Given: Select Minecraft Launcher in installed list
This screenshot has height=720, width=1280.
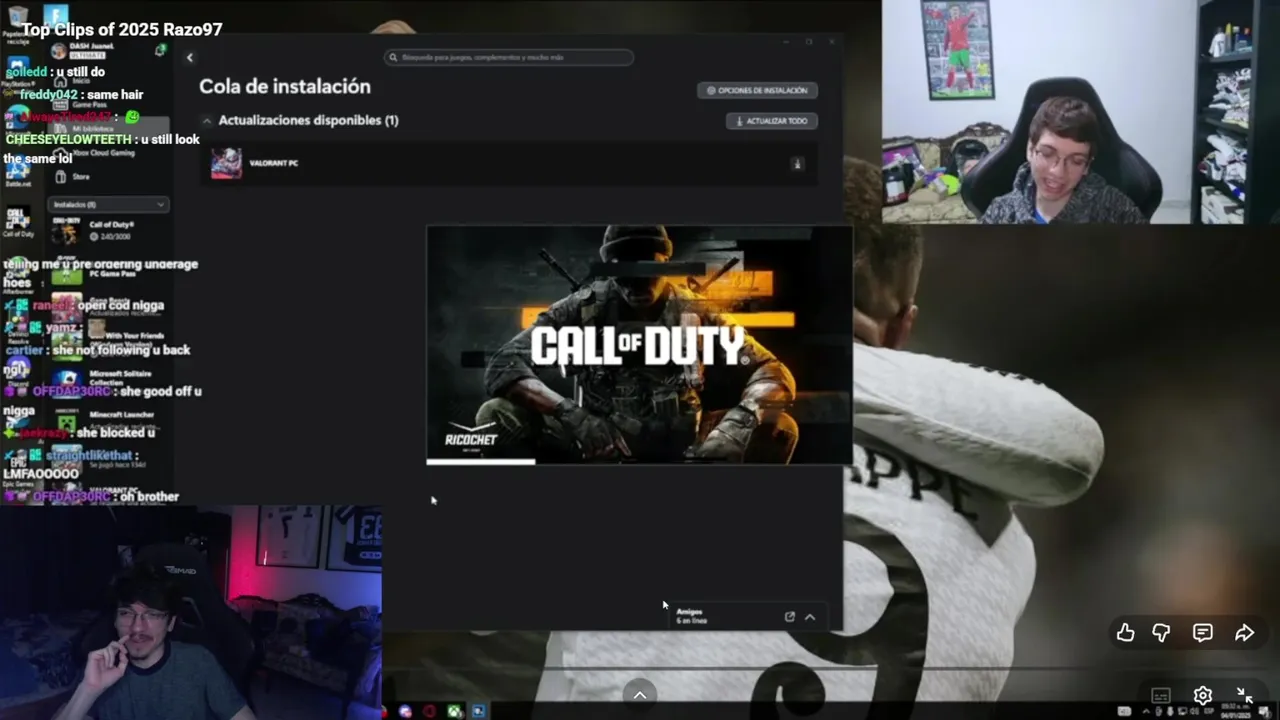Looking at the screenshot, I should pos(108,419).
